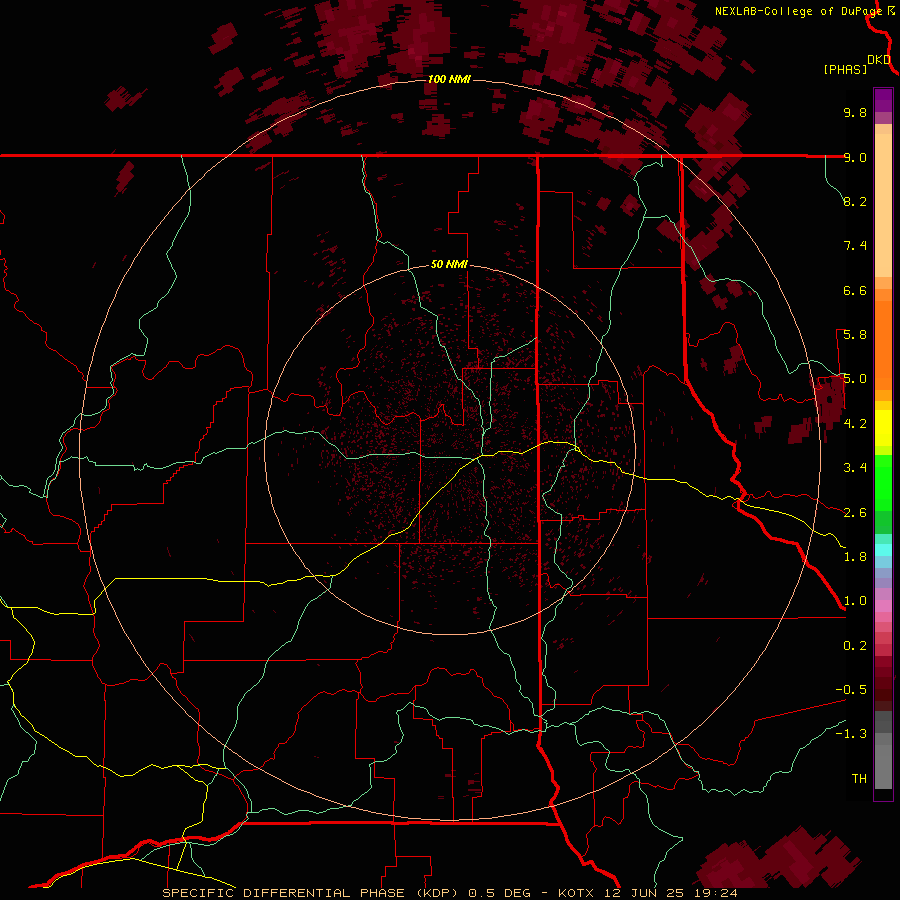Click the -0.5 scale value

point(851,690)
